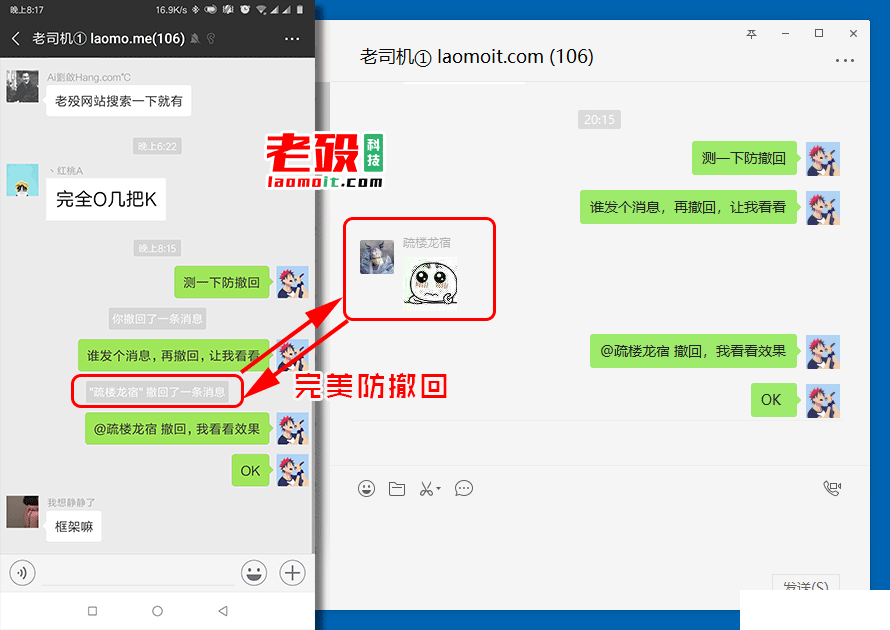Tap the plus attachment button on phone
The image size is (890, 630).
[x=292, y=573]
